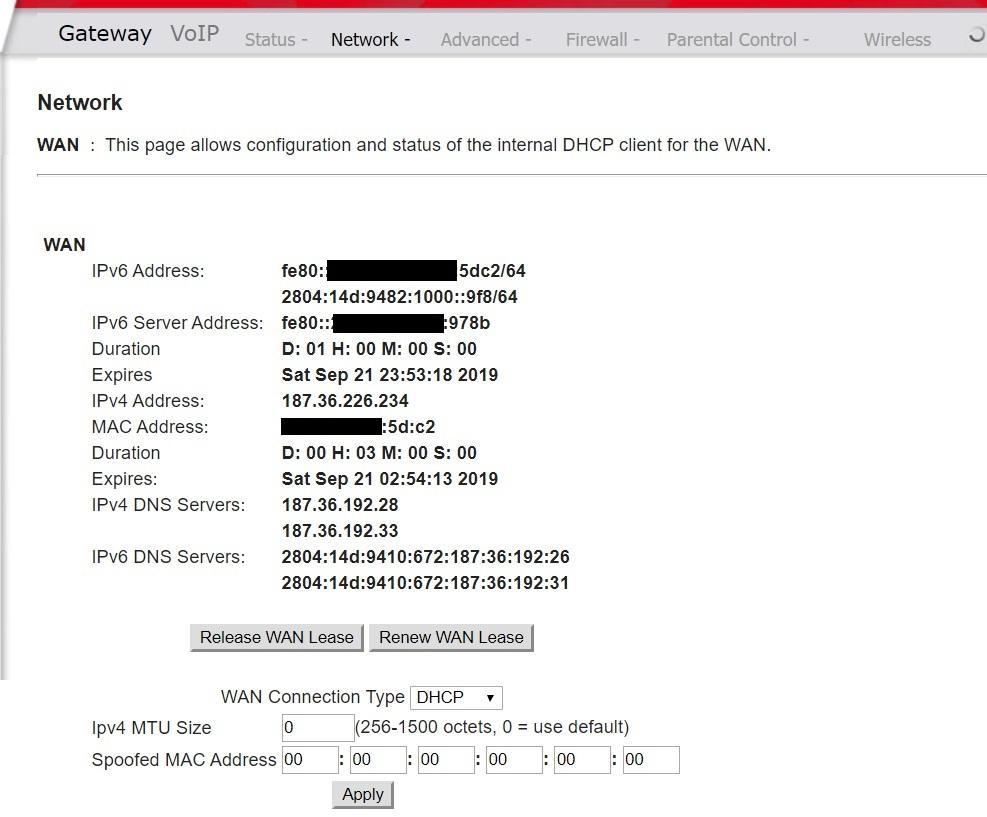Click Apply to save WAN settings
The width and height of the screenshot is (987, 817).
click(x=363, y=794)
